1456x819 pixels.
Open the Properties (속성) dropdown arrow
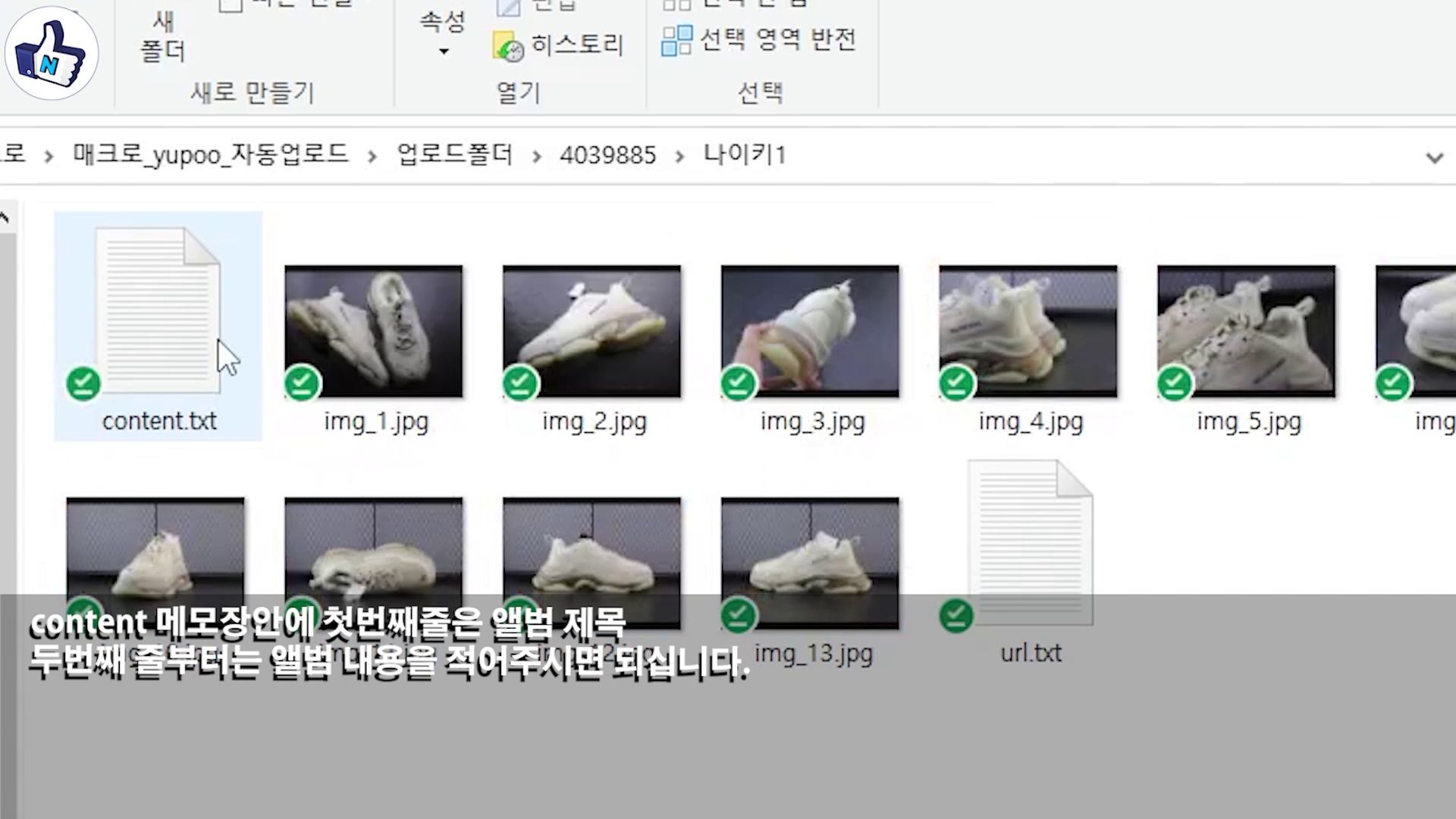tap(444, 52)
